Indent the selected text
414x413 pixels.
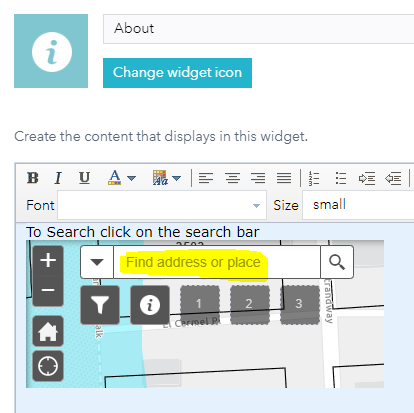(367, 179)
